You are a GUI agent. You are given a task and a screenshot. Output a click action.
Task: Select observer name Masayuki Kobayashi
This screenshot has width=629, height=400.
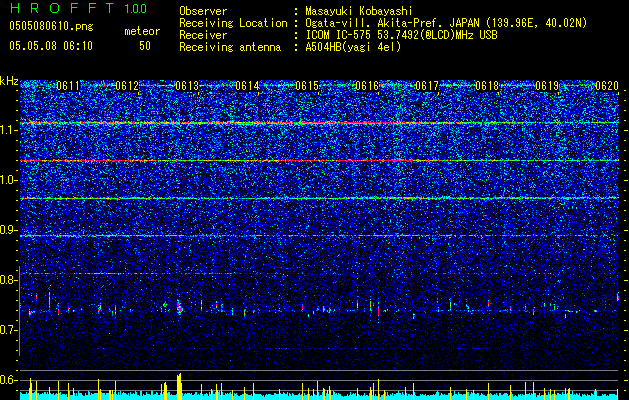[359, 12]
